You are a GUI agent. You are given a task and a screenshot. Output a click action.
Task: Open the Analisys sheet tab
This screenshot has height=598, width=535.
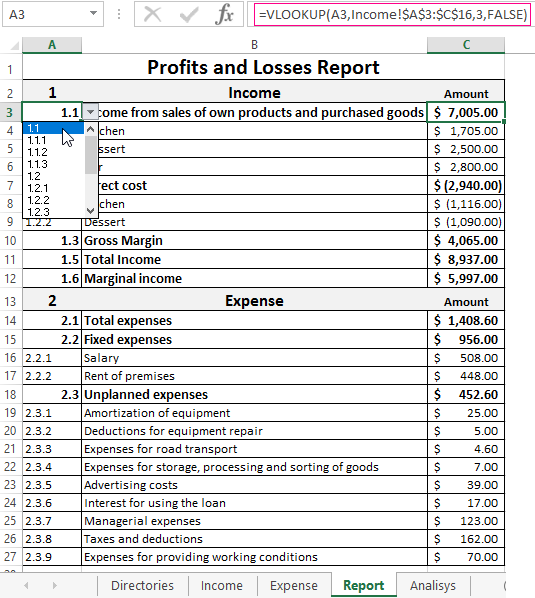click(x=433, y=585)
